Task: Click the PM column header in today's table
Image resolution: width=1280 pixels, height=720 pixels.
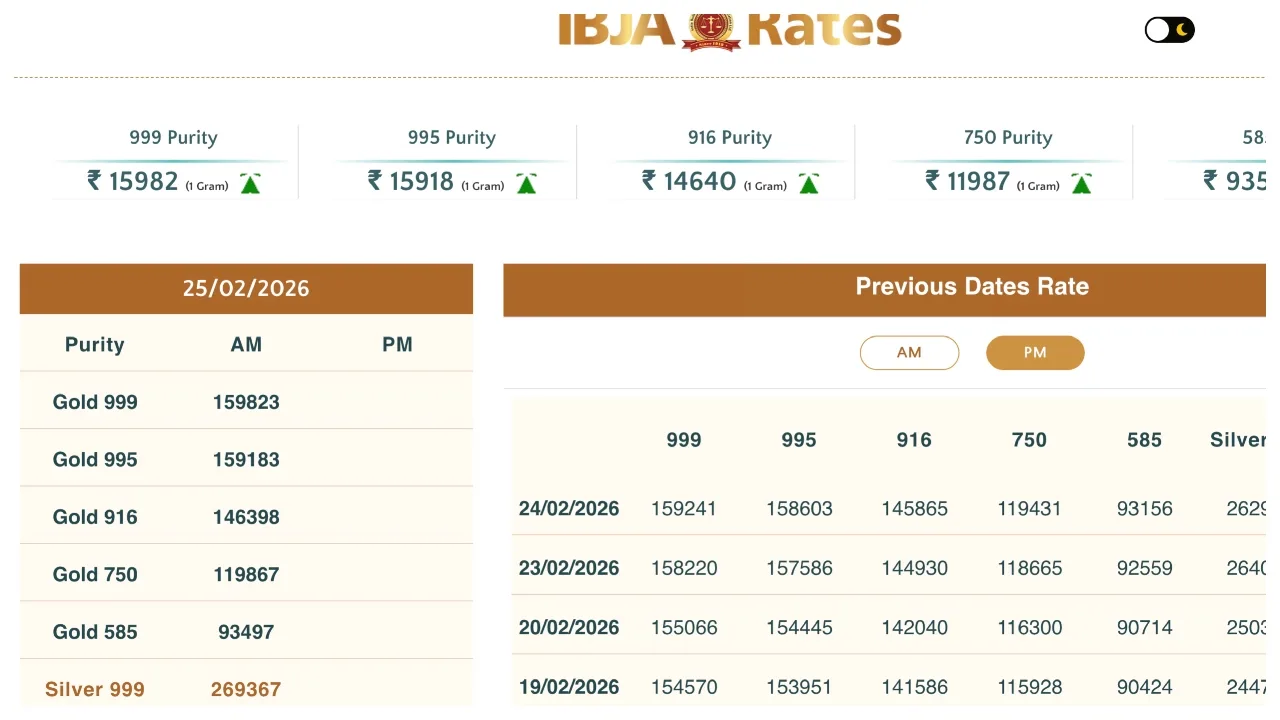Action: point(397,344)
